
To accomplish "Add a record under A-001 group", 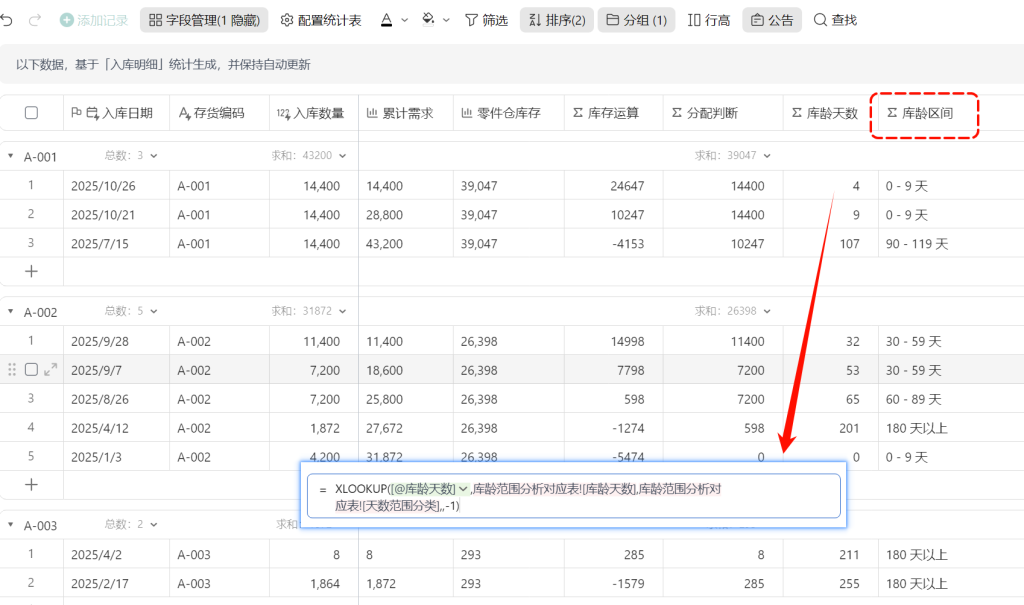I will (x=31, y=271).
